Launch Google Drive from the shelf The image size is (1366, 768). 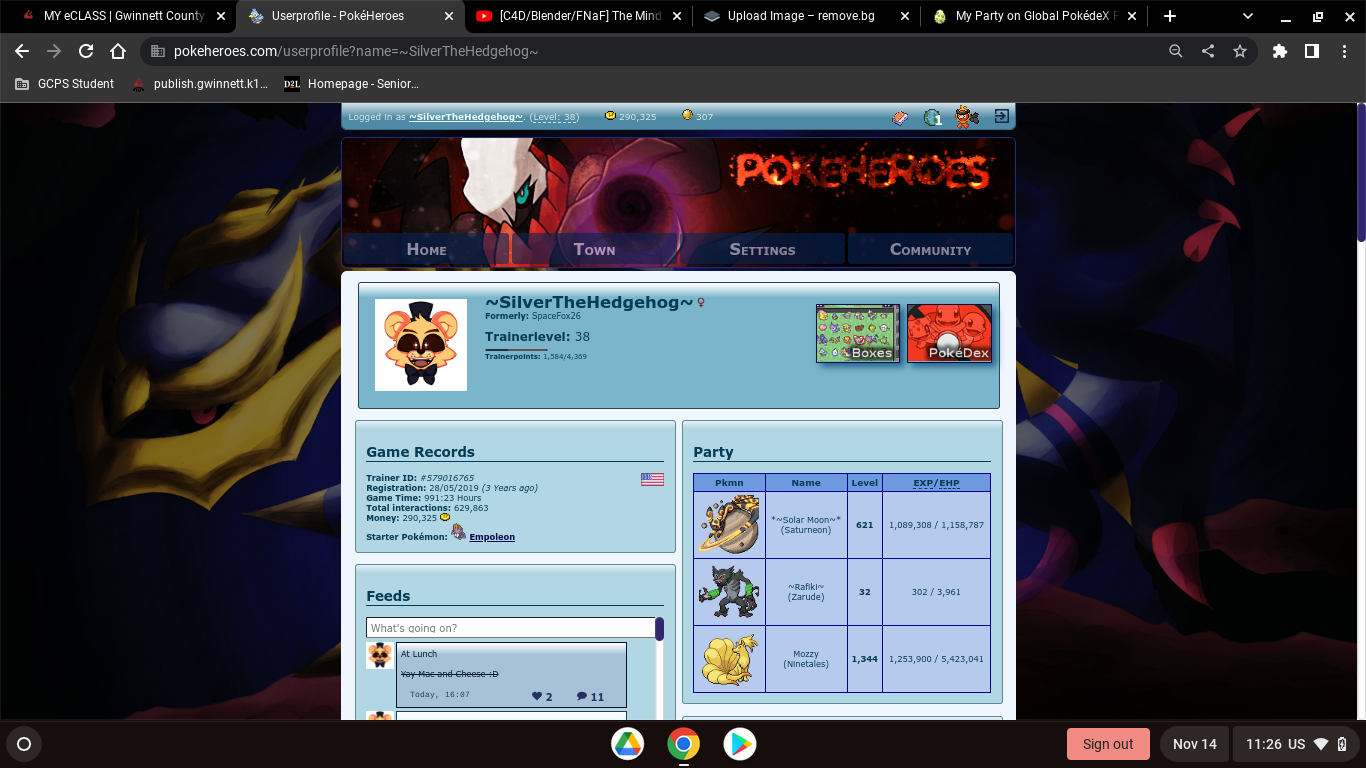(628, 744)
